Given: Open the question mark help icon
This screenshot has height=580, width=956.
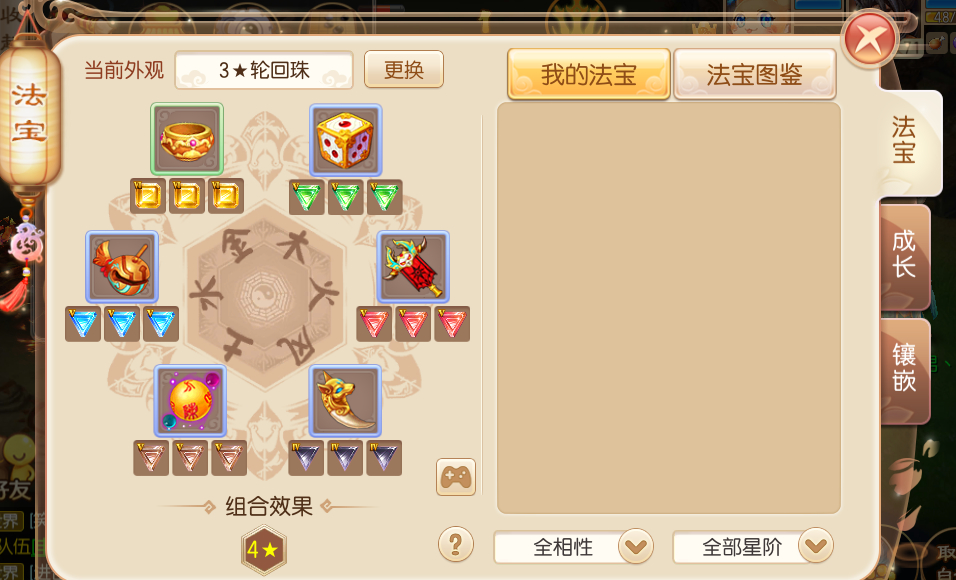Looking at the screenshot, I should click(x=456, y=543).
